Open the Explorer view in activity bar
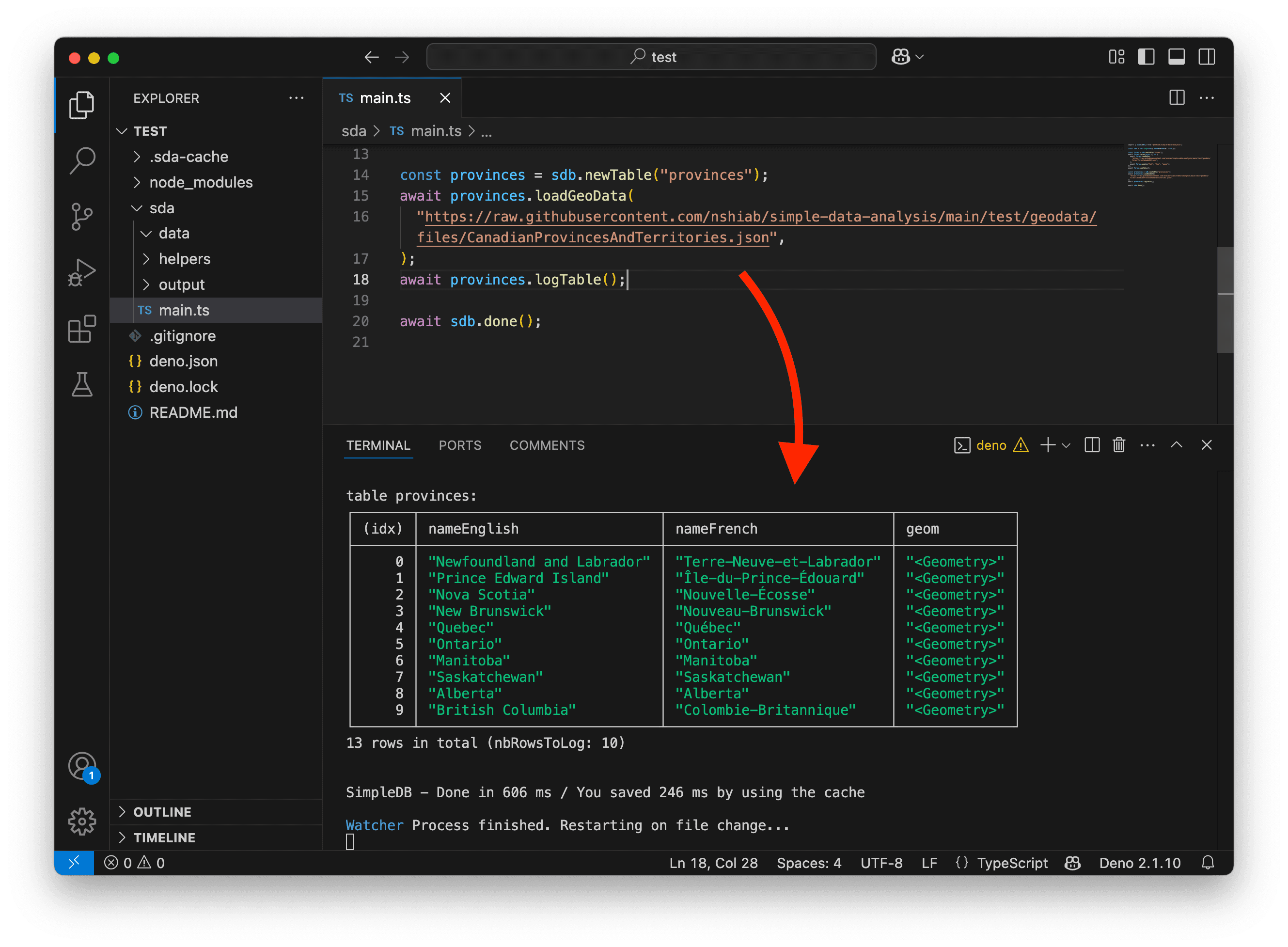Screen dimensions: 1288x947 pos(81,105)
